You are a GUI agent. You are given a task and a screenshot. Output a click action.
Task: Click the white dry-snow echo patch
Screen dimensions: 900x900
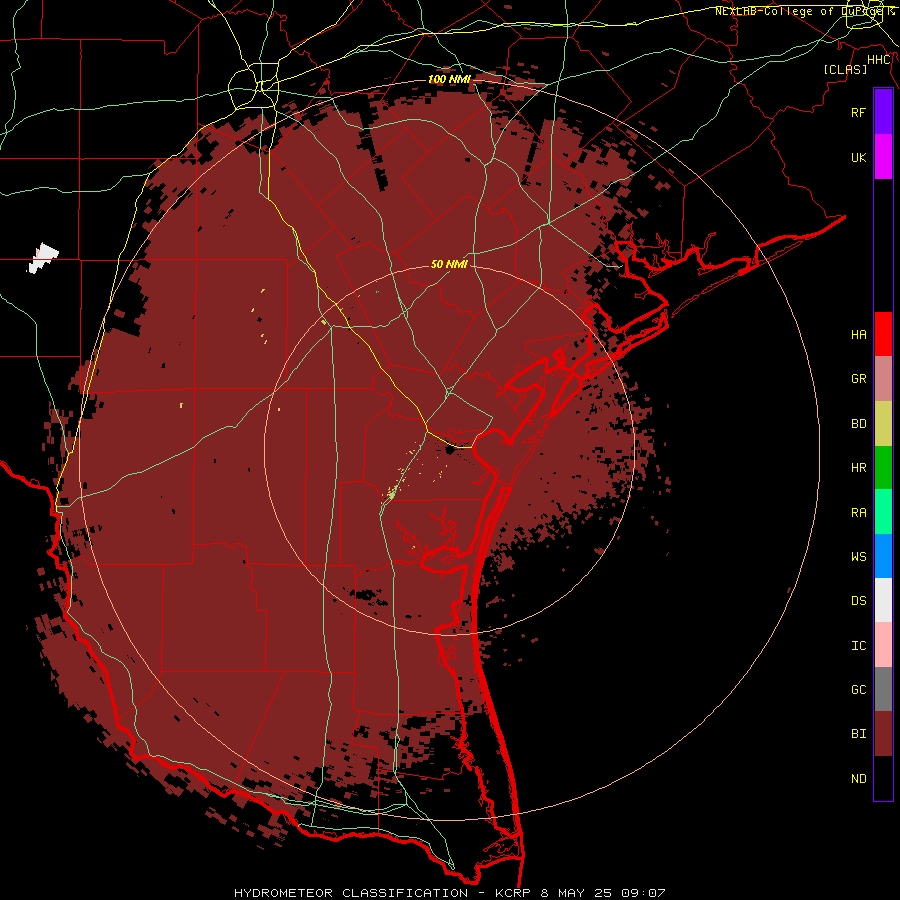44,258
